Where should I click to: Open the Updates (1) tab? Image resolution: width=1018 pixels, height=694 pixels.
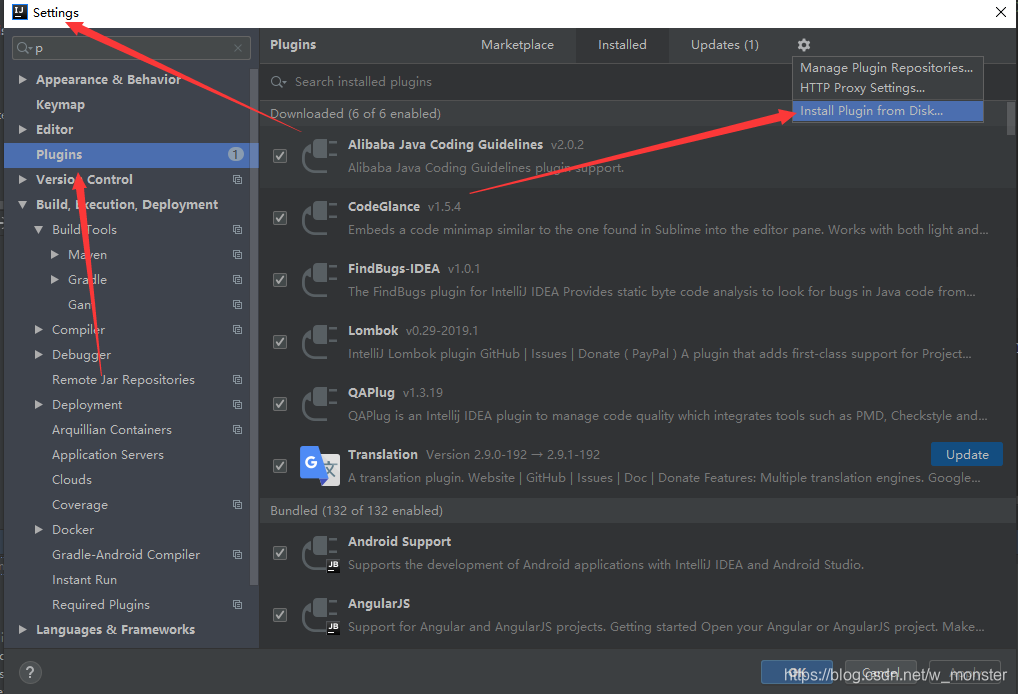click(x=725, y=45)
